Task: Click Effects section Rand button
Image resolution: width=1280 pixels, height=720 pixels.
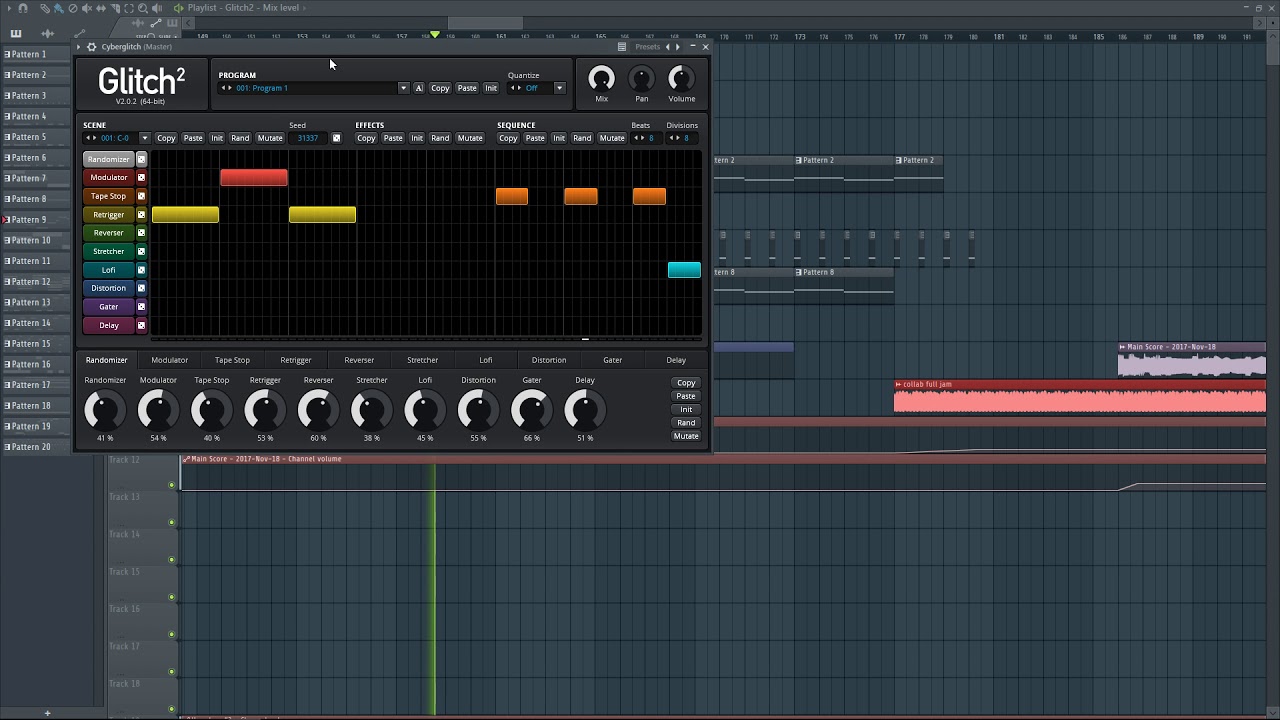Action: point(440,138)
